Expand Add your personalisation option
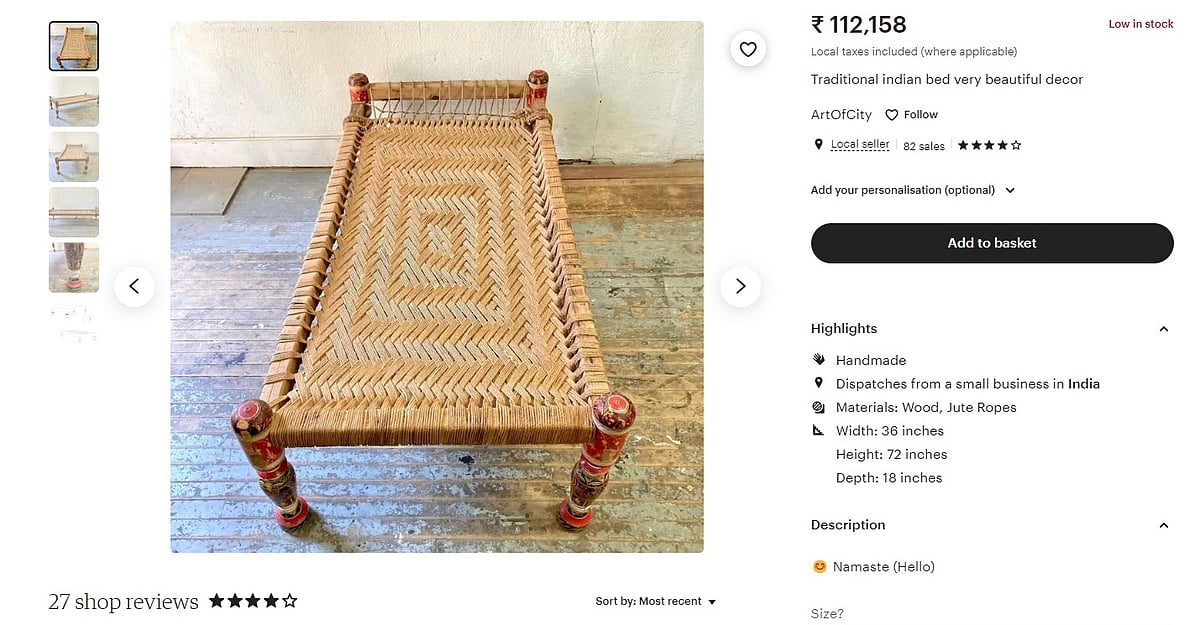This screenshot has width=1200, height=625. pos(1010,190)
